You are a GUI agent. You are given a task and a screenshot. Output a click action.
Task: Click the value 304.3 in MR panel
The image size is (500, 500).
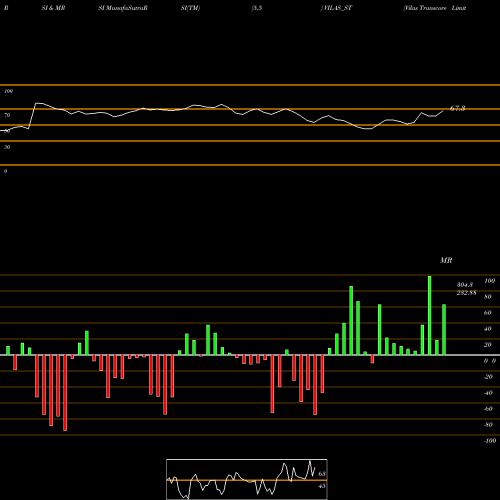click(x=465, y=285)
